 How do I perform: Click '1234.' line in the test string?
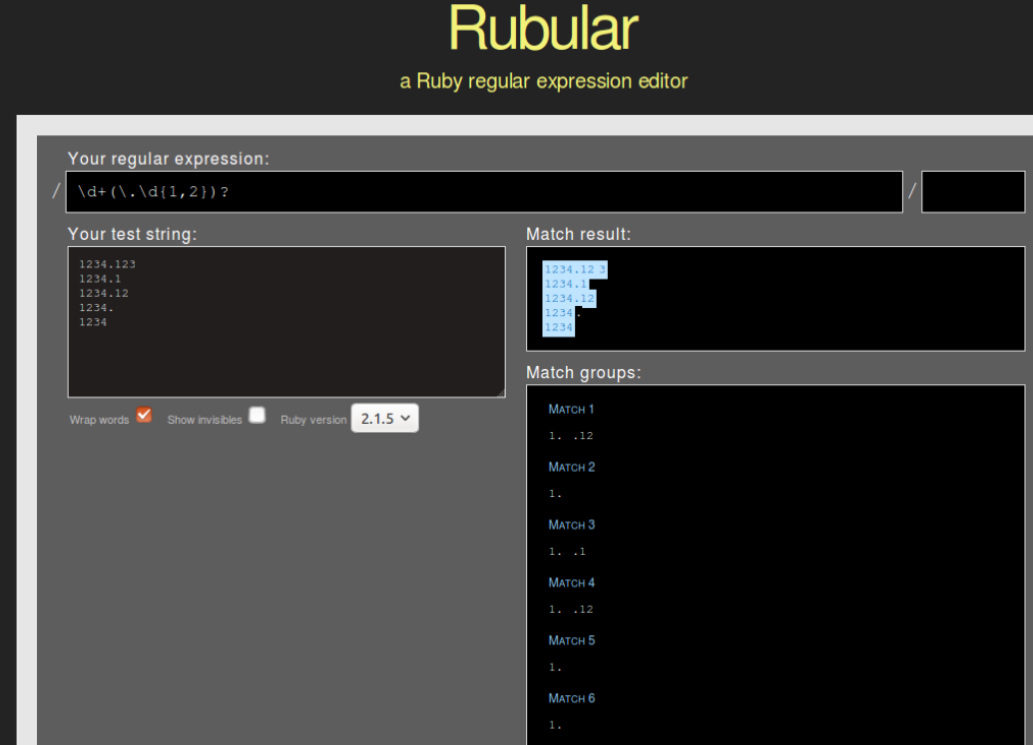97,308
